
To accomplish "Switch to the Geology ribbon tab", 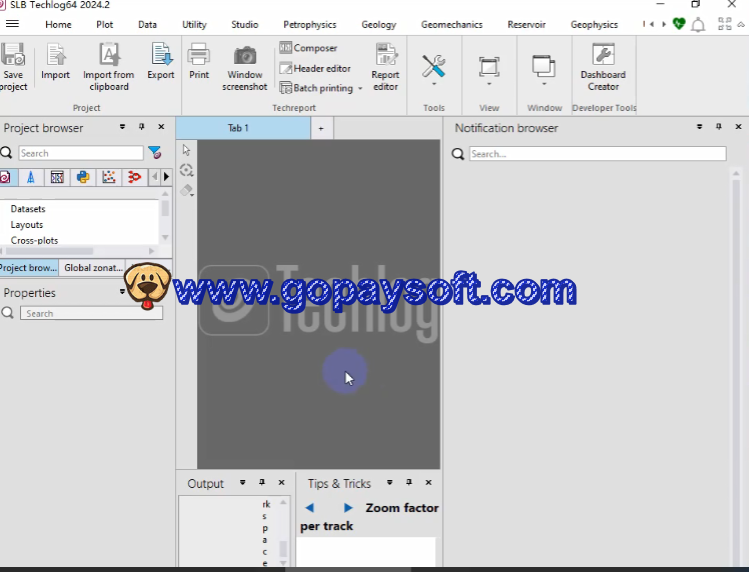I will [379, 24].
